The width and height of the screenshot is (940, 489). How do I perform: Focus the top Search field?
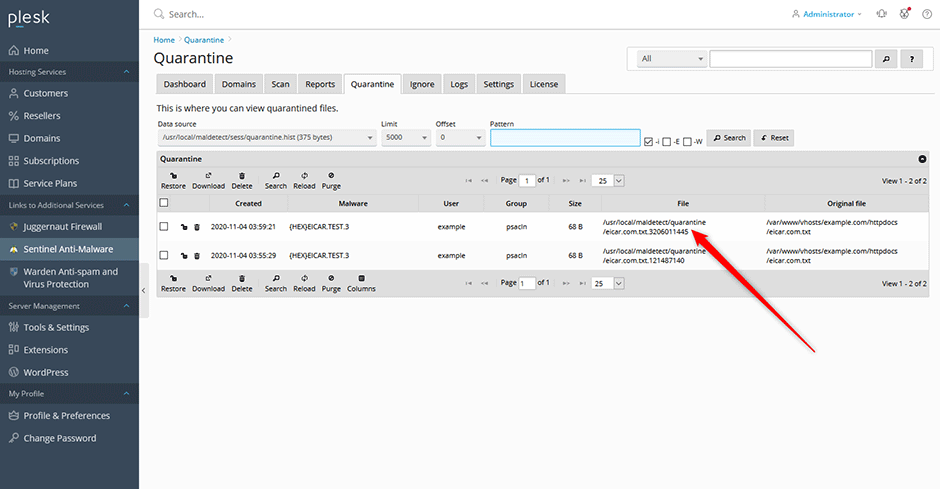click(186, 14)
